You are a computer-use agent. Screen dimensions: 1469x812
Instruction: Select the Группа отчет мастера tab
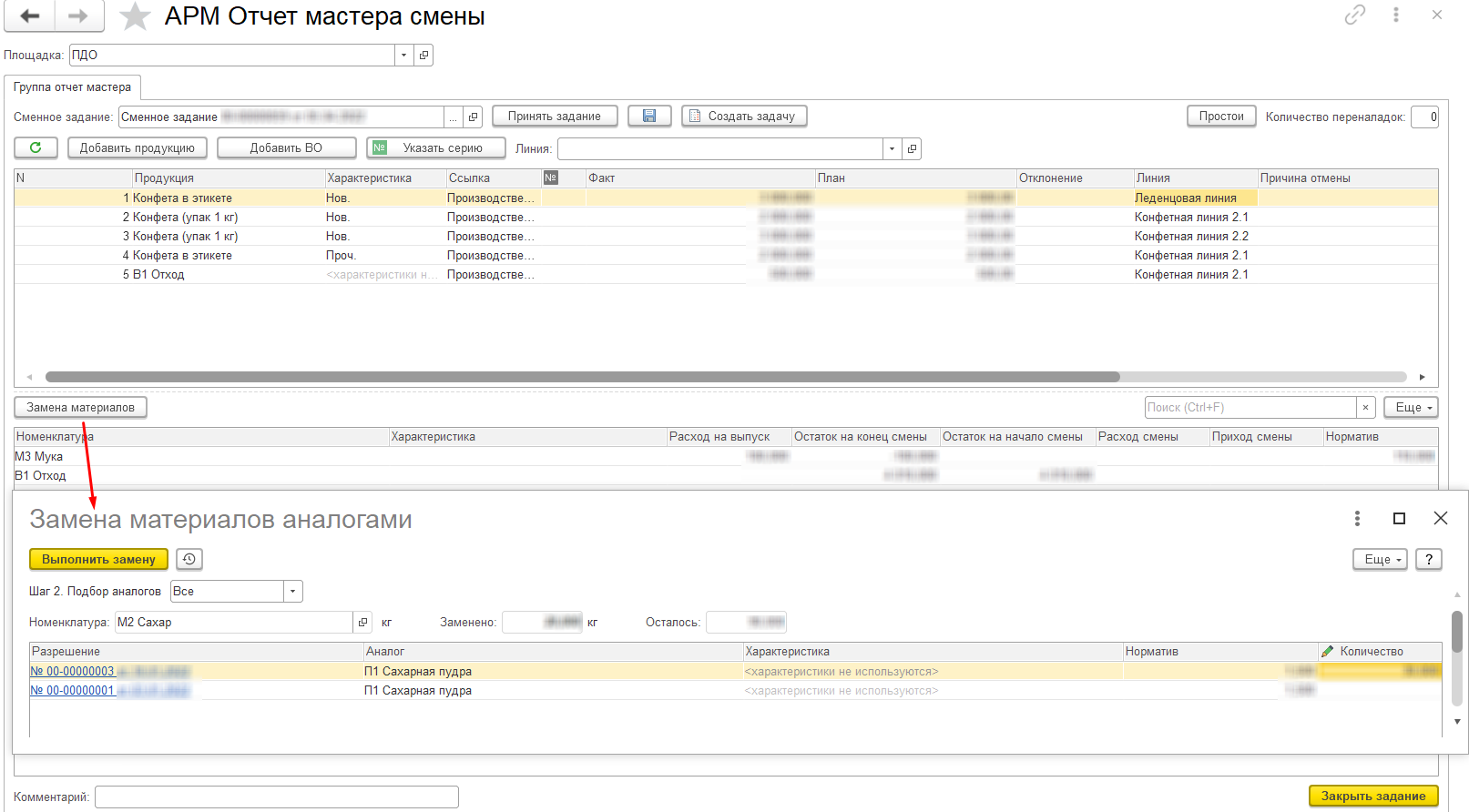coord(72,87)
